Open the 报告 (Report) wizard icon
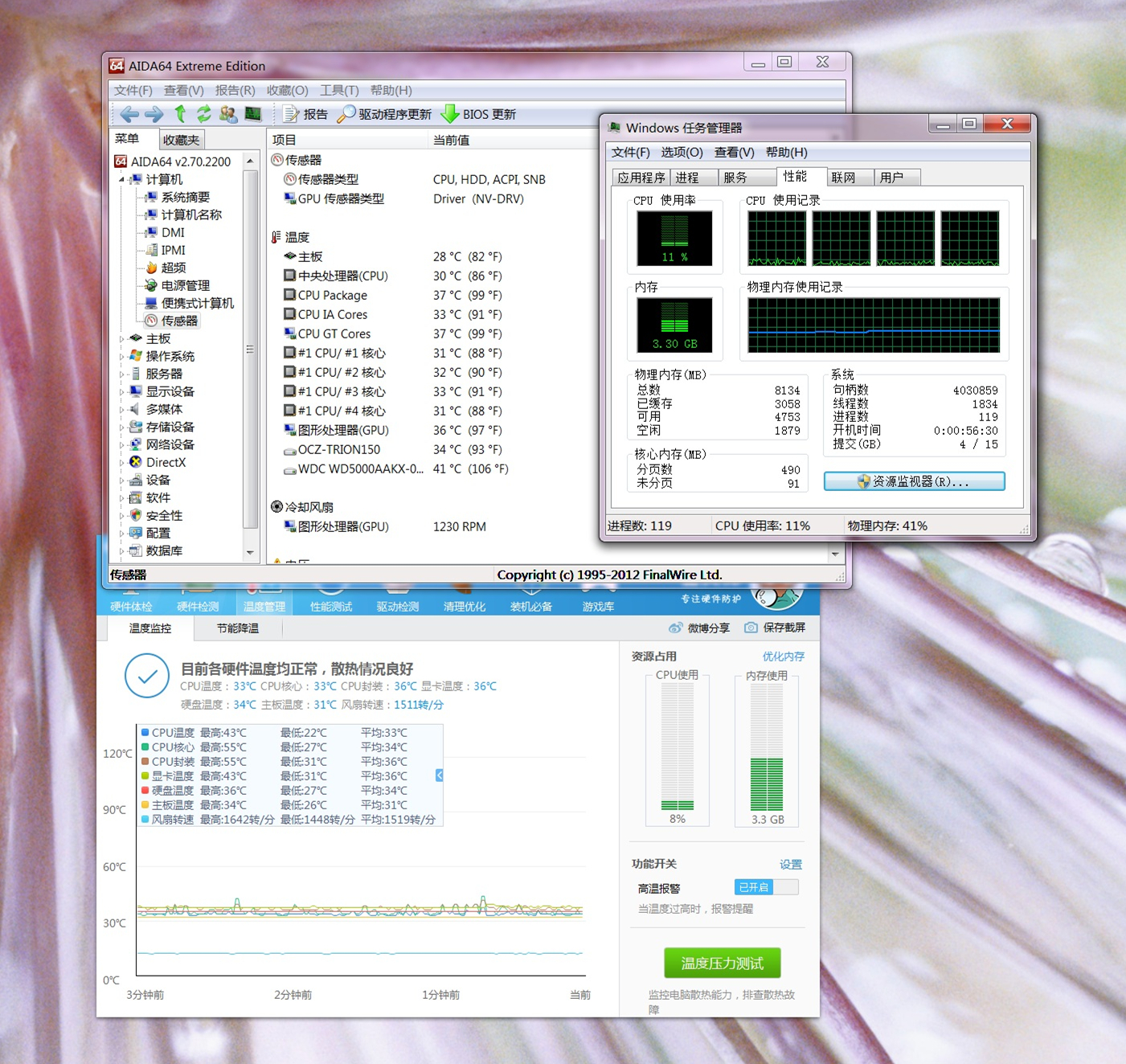This screenshot has height=1064, width=1126. pos(290,114)
